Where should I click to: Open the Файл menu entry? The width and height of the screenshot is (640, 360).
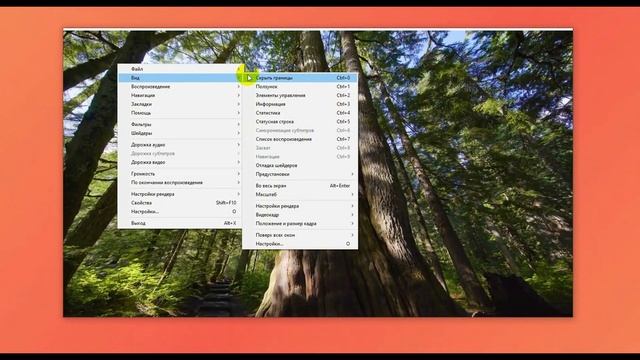(x=180, y=69)
